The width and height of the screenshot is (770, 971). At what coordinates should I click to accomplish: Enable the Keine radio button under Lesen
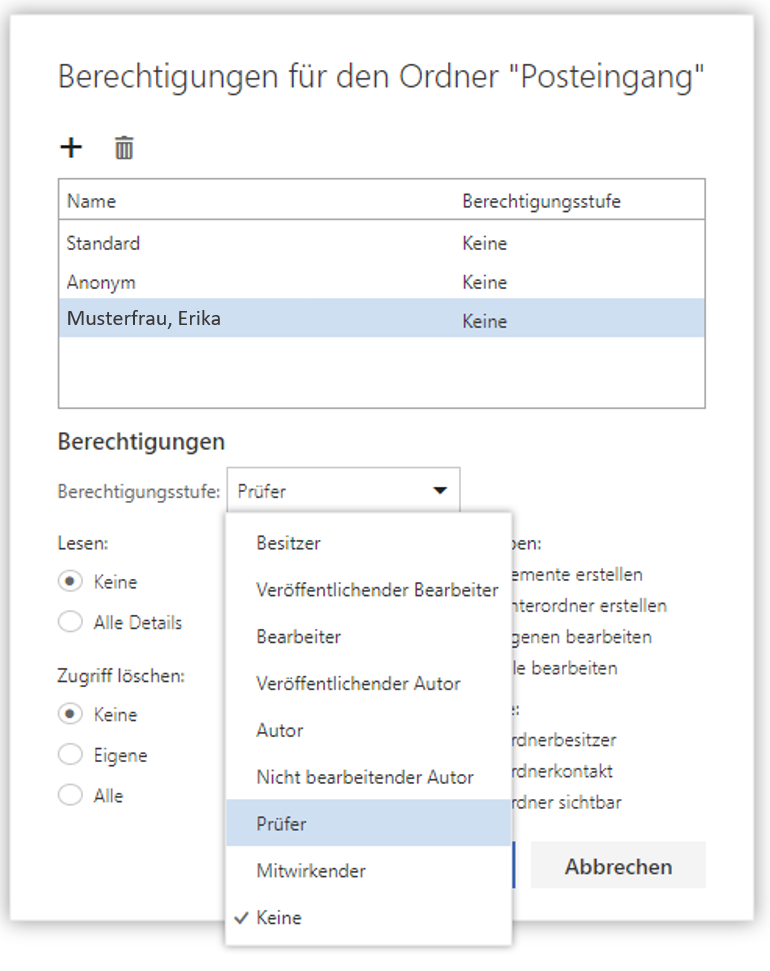pyautogui.click(x=70, y=581)
